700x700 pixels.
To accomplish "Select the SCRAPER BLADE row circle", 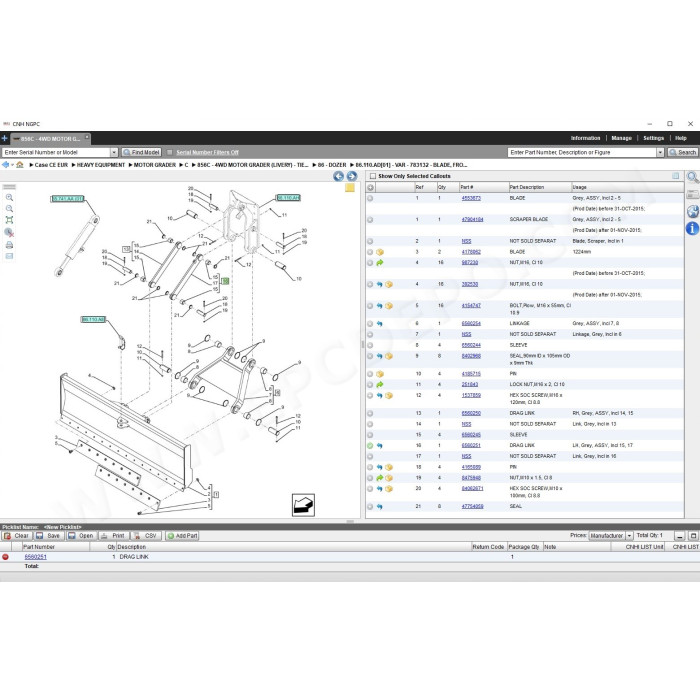I will [x=370, y=220].
